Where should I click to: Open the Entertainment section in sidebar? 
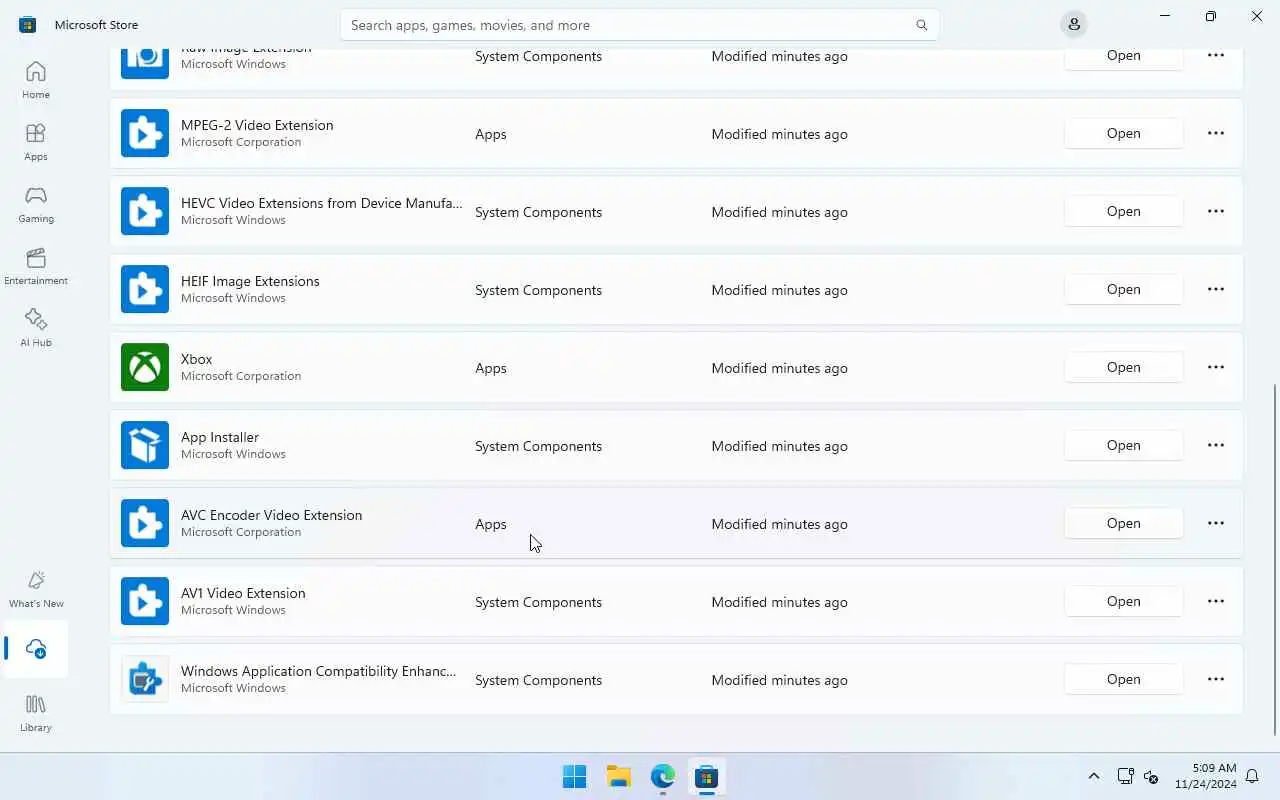(36, 266)
